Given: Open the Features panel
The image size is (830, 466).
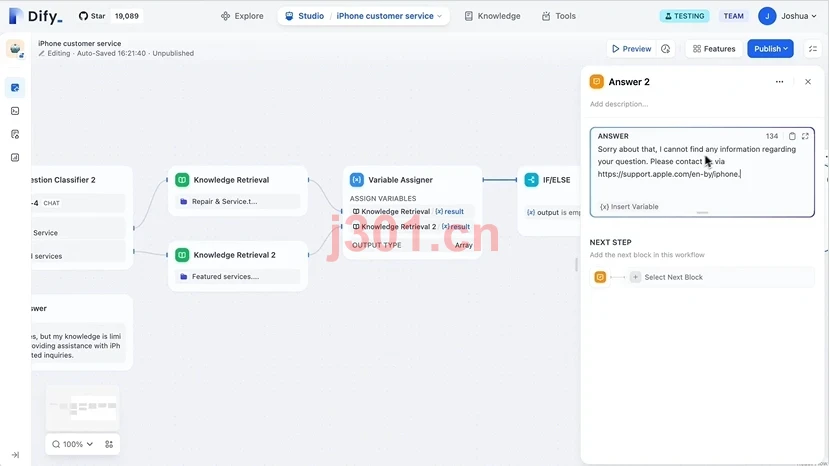Looking at the screenshot, I should [x=714, y=49].
